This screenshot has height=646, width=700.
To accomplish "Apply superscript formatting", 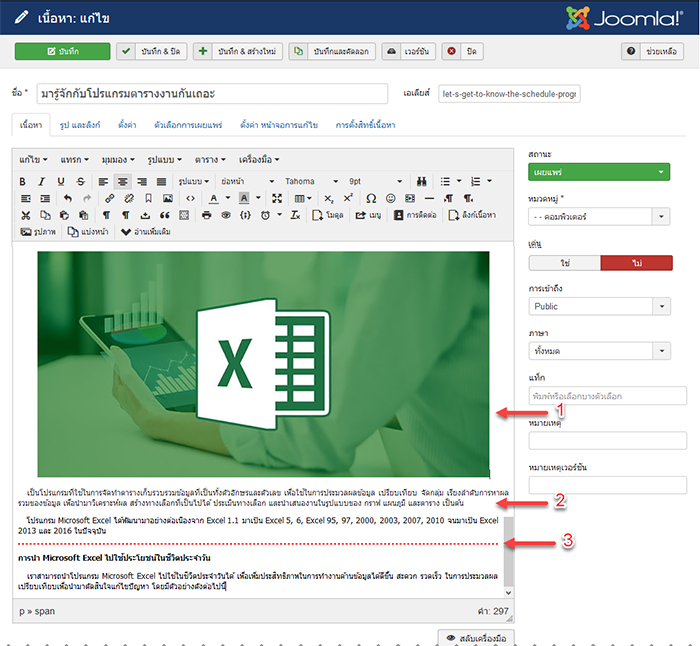I will click(348, 198).
